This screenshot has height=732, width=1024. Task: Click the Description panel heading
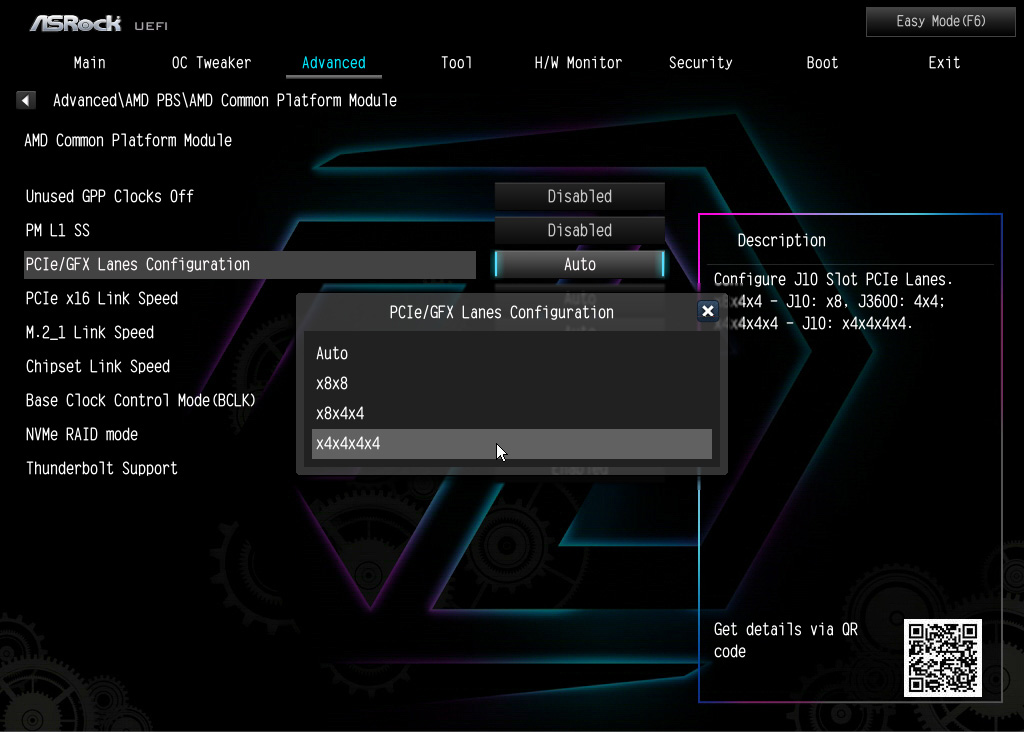[781, 240]
